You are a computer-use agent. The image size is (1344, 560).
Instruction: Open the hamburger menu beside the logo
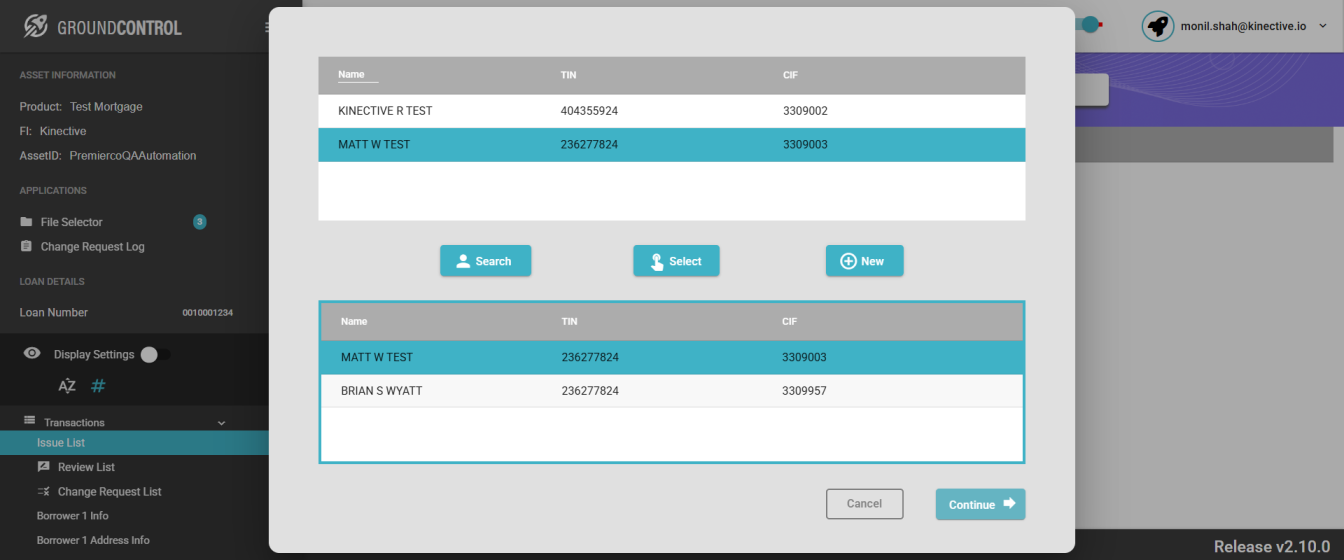(x=267, y=27)
